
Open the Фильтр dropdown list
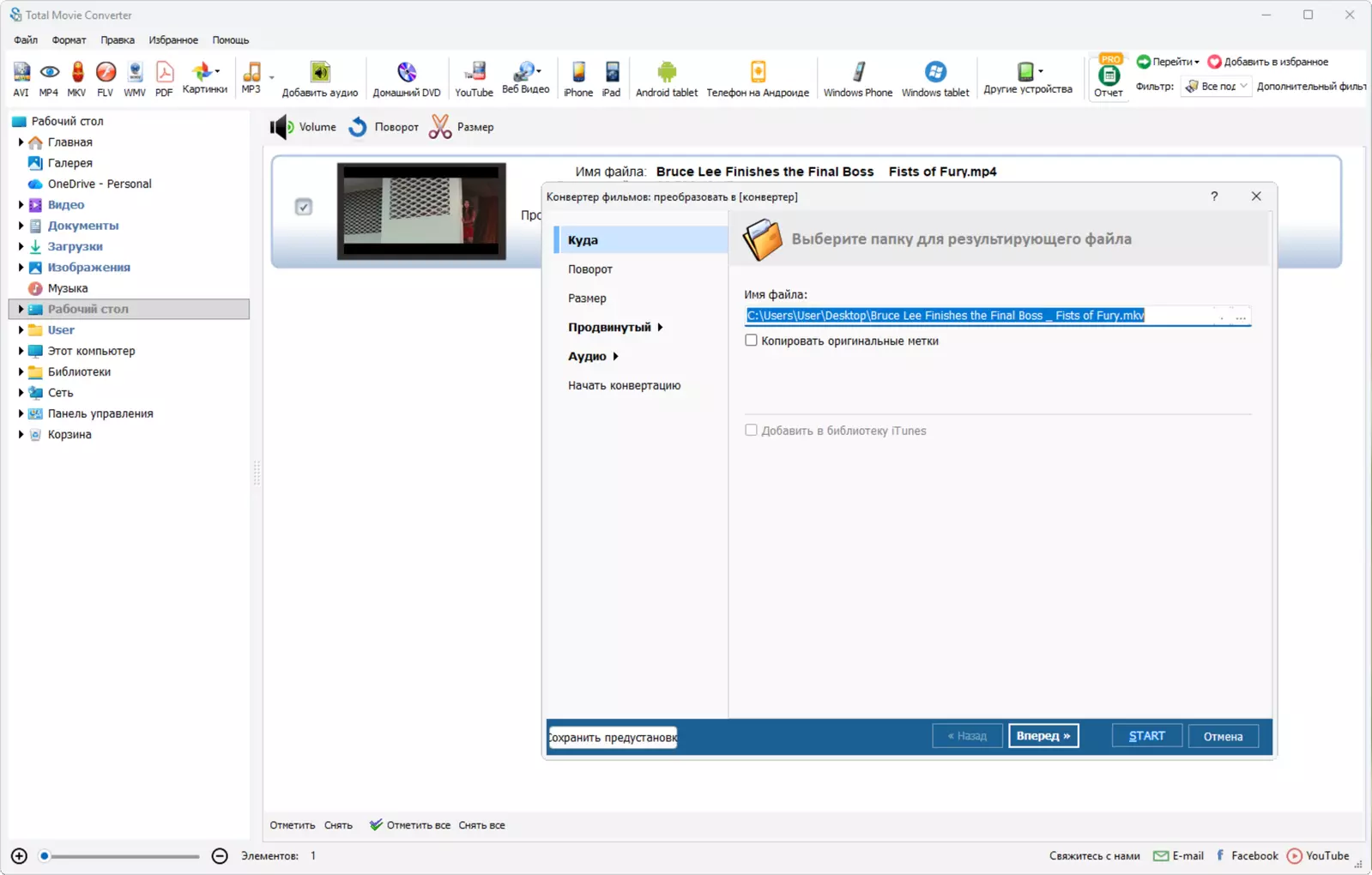click(x=1216, y=86)
